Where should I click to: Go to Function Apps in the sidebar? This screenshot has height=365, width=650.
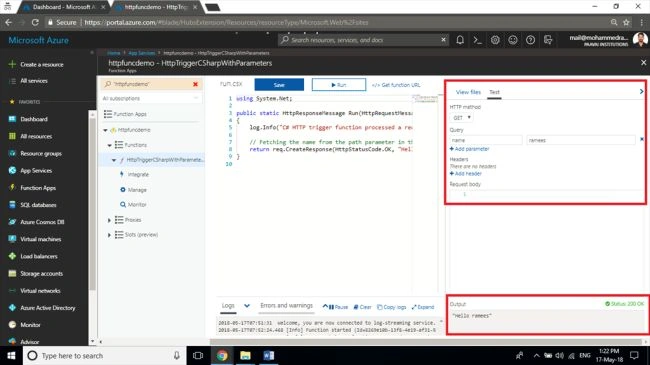38,188
